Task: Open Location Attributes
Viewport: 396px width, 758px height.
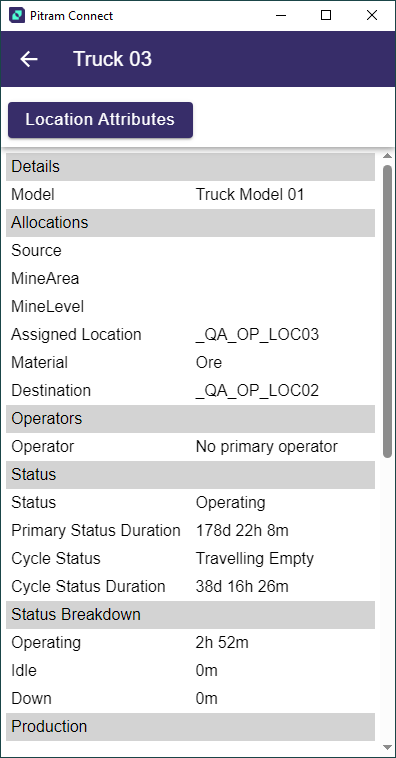Action: 101,120
